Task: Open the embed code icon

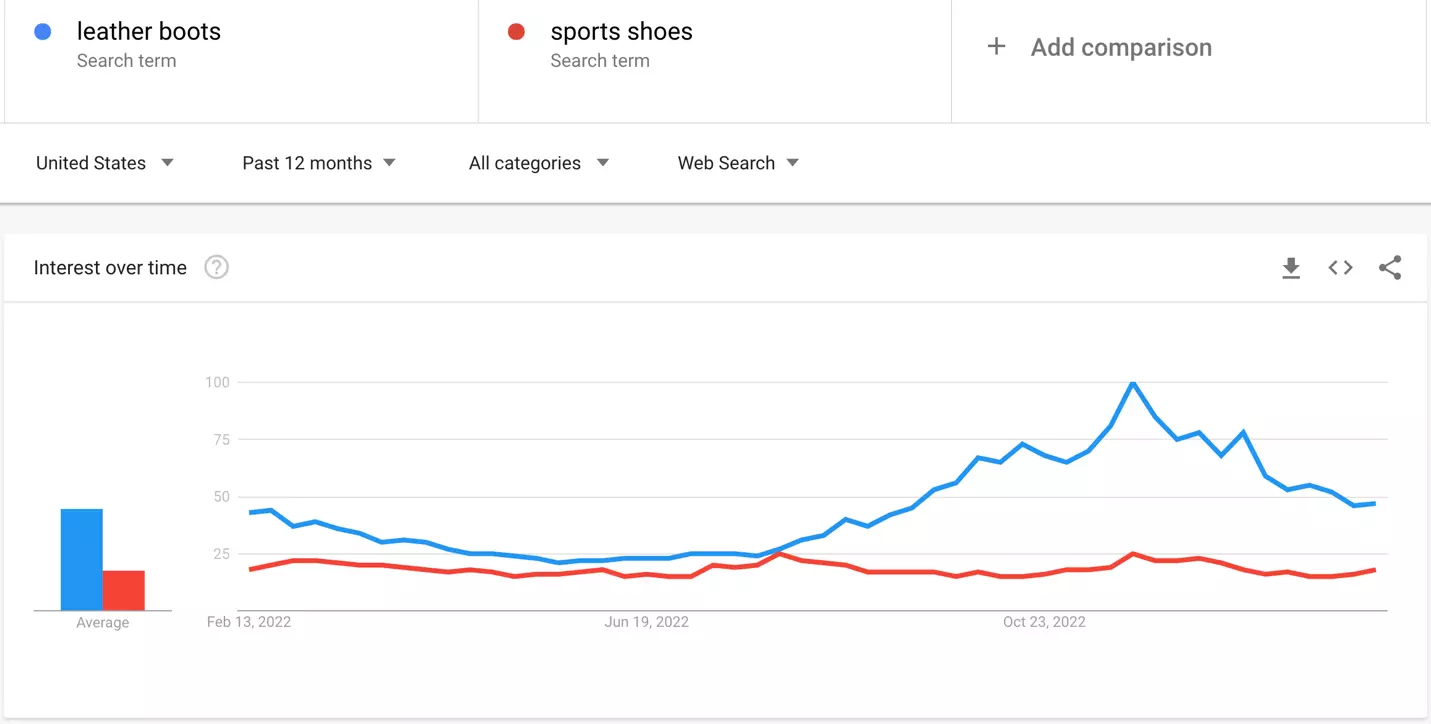Action: click(x=1340, y=268)
